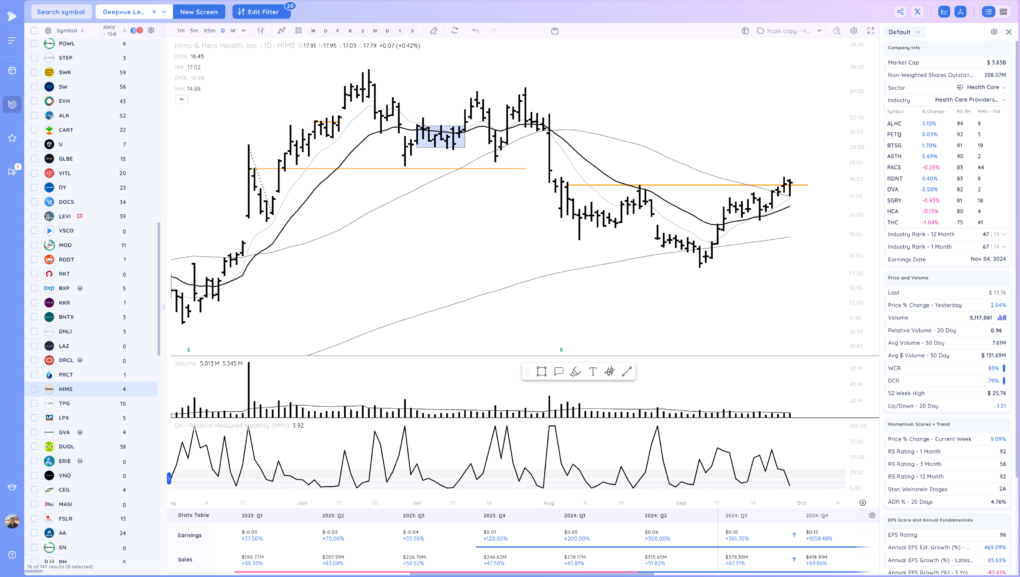
Task: Tick the checkbox next to POWL
Action: (34, 44)
